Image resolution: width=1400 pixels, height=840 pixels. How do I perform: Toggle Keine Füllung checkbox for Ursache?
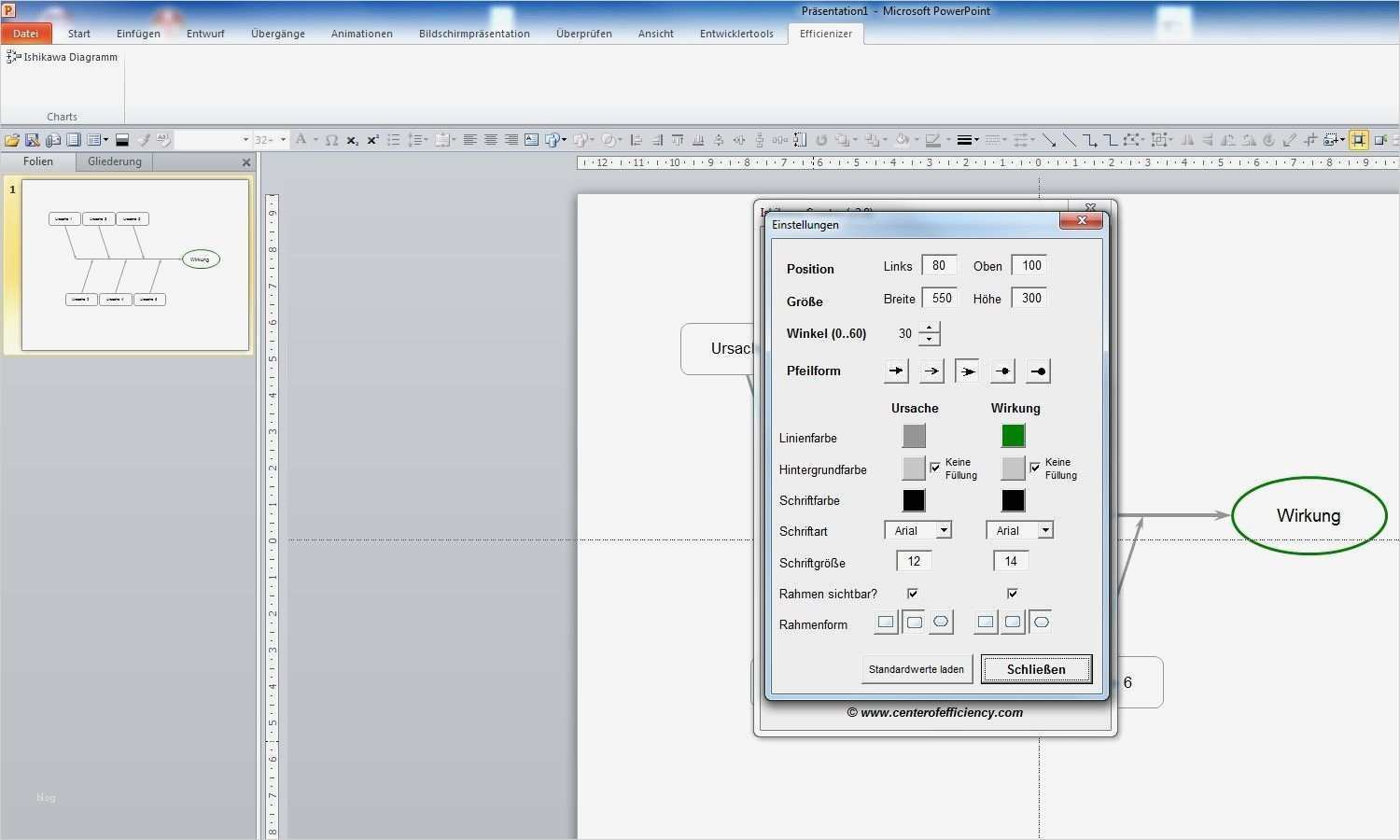tap(935, 468)
